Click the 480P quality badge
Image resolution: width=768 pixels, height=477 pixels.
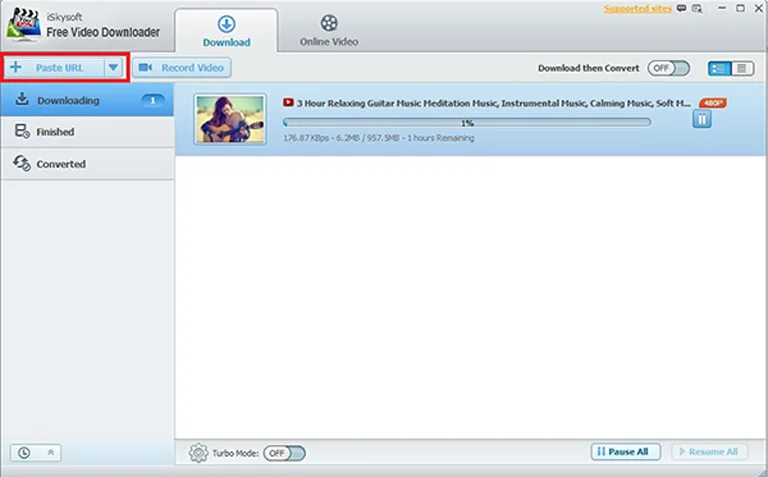[x=713, y=103]
